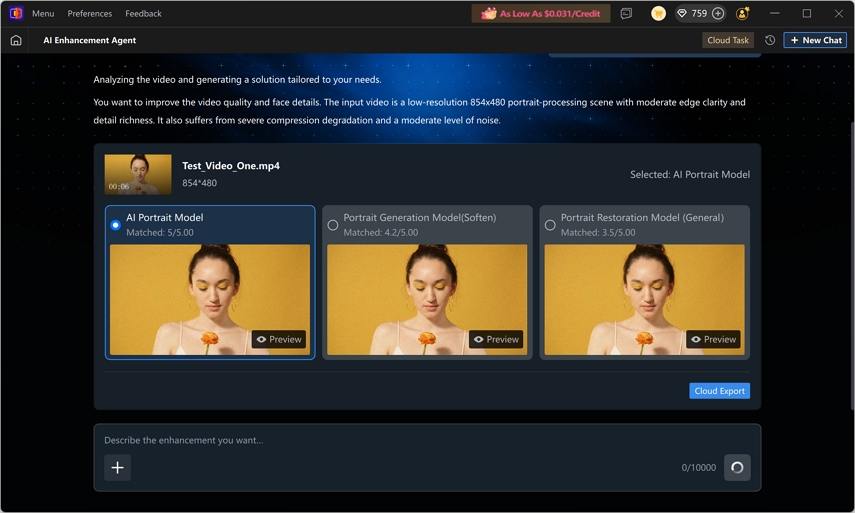Open the user account avatar icon

click(742, 14)
